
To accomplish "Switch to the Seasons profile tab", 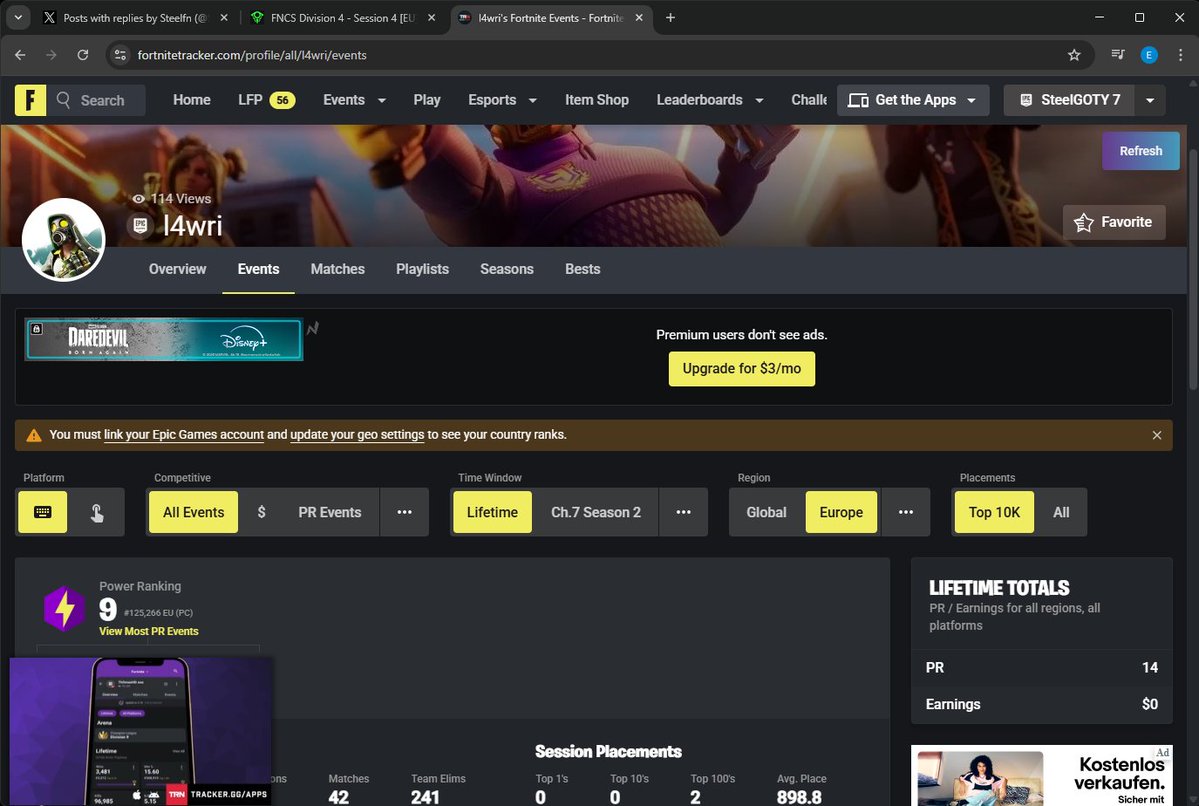I will coord(507,269).
